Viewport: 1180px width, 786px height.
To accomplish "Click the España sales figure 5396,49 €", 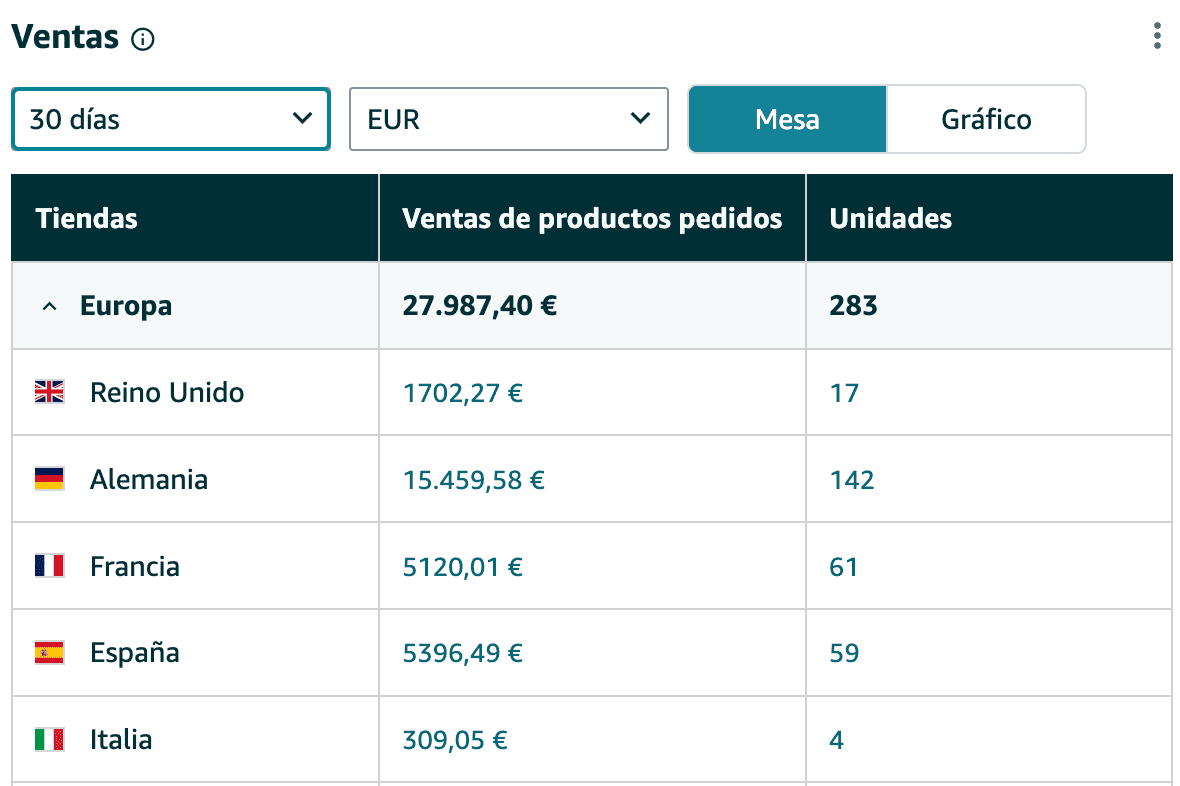I will tap(462, 652).
